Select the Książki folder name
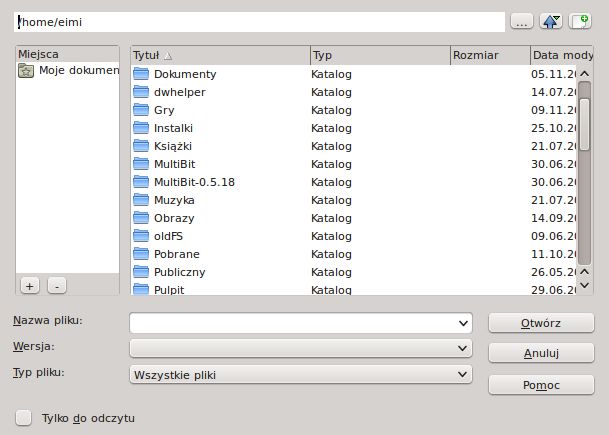This screenshot has height=435, width=609. 173,146
